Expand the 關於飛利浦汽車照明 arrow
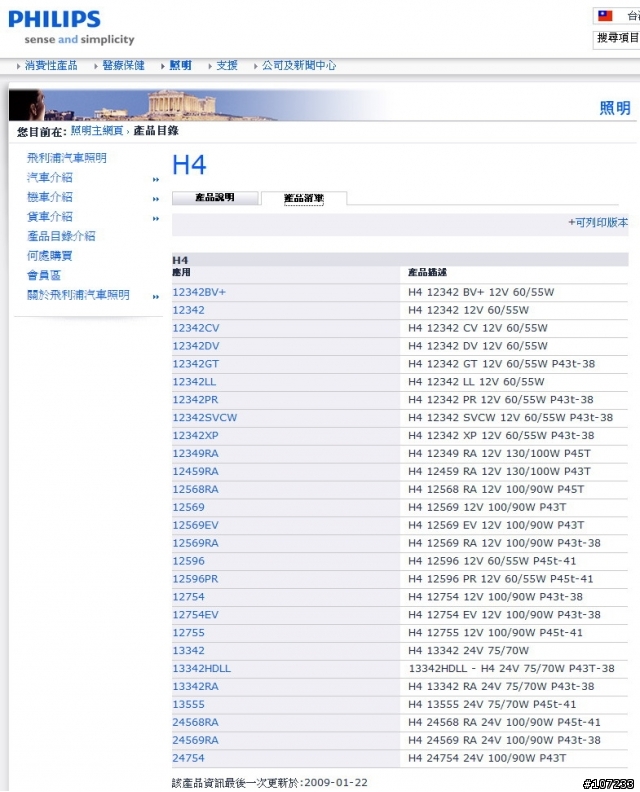Image resolution: width=640 pixels, height=792 pixels. (x=156, y=296)
